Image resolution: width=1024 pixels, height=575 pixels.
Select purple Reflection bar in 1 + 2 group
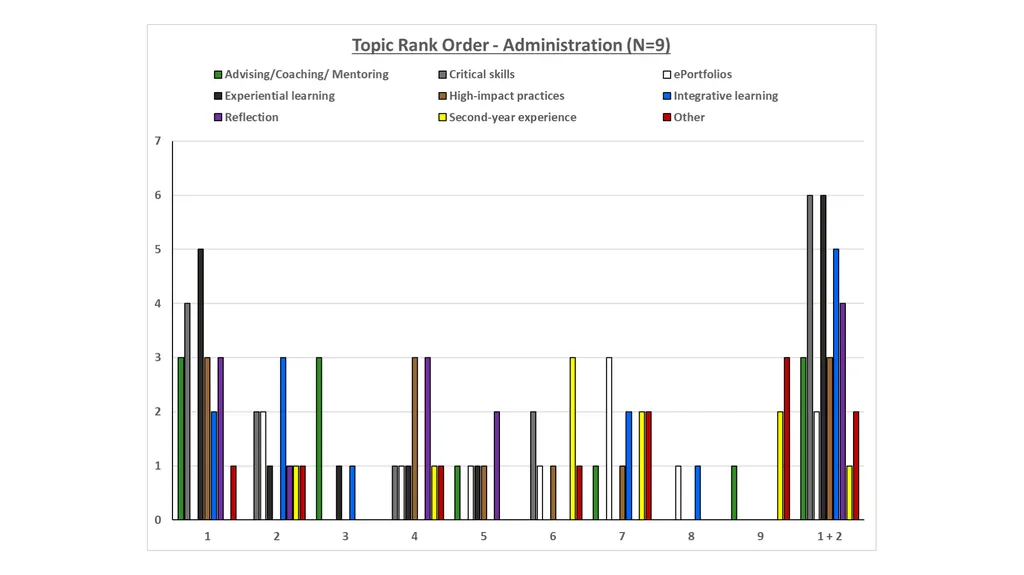pos(842,412)
